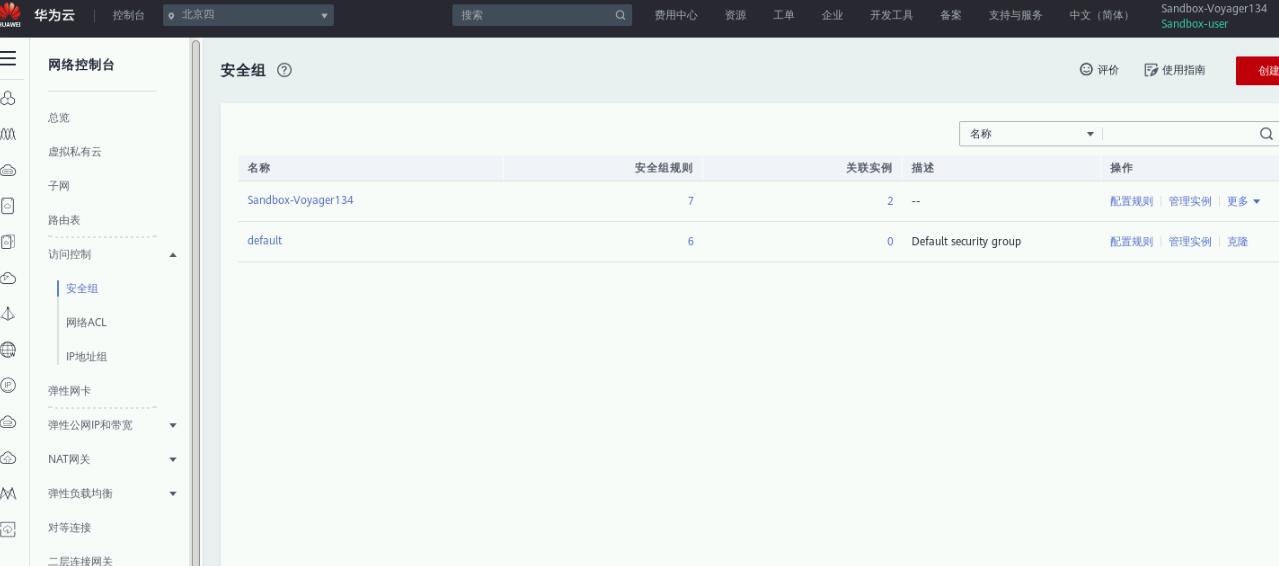Open 工单 in top menu

point(783,15)
